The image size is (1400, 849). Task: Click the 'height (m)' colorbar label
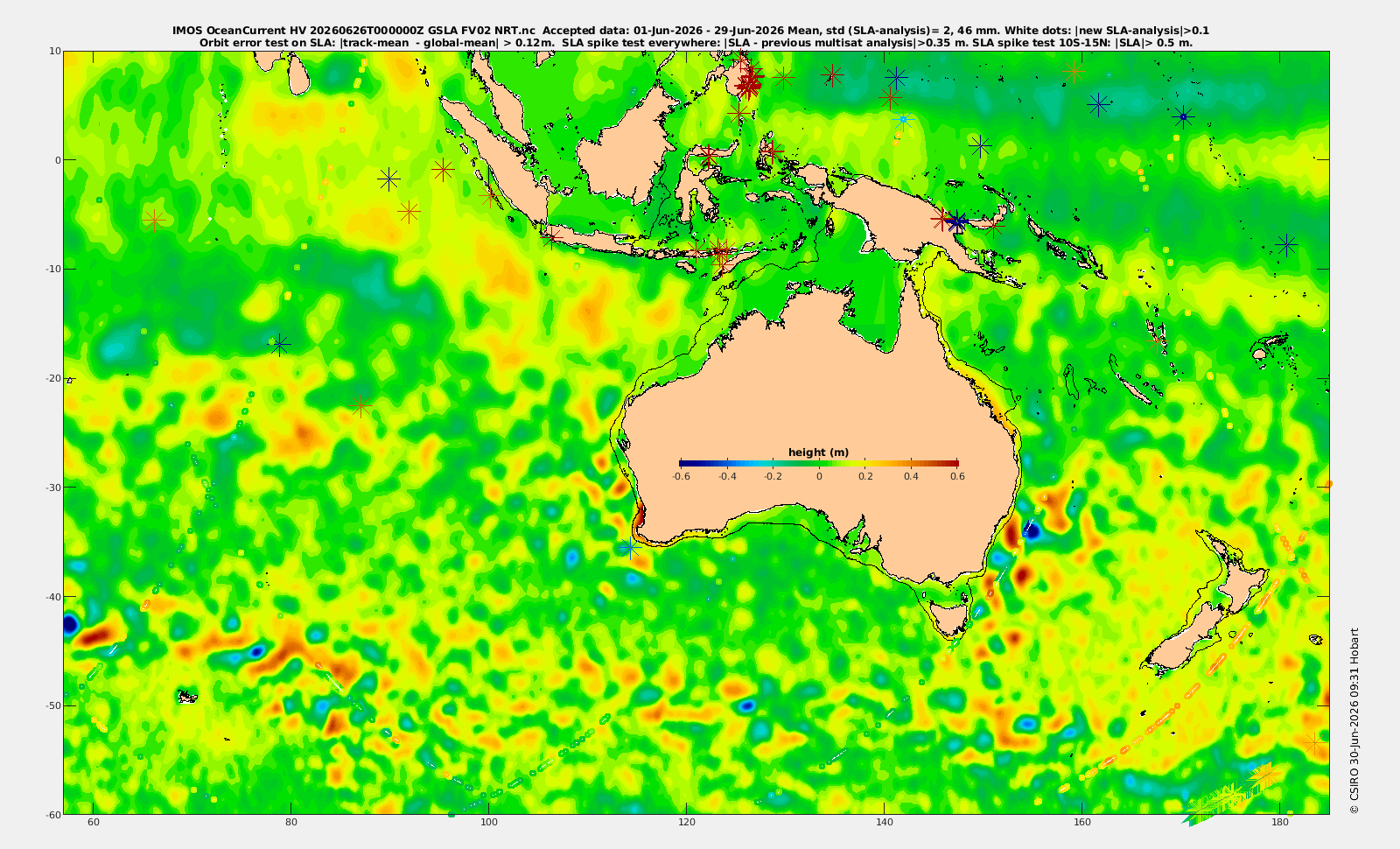tap(818, 453)
